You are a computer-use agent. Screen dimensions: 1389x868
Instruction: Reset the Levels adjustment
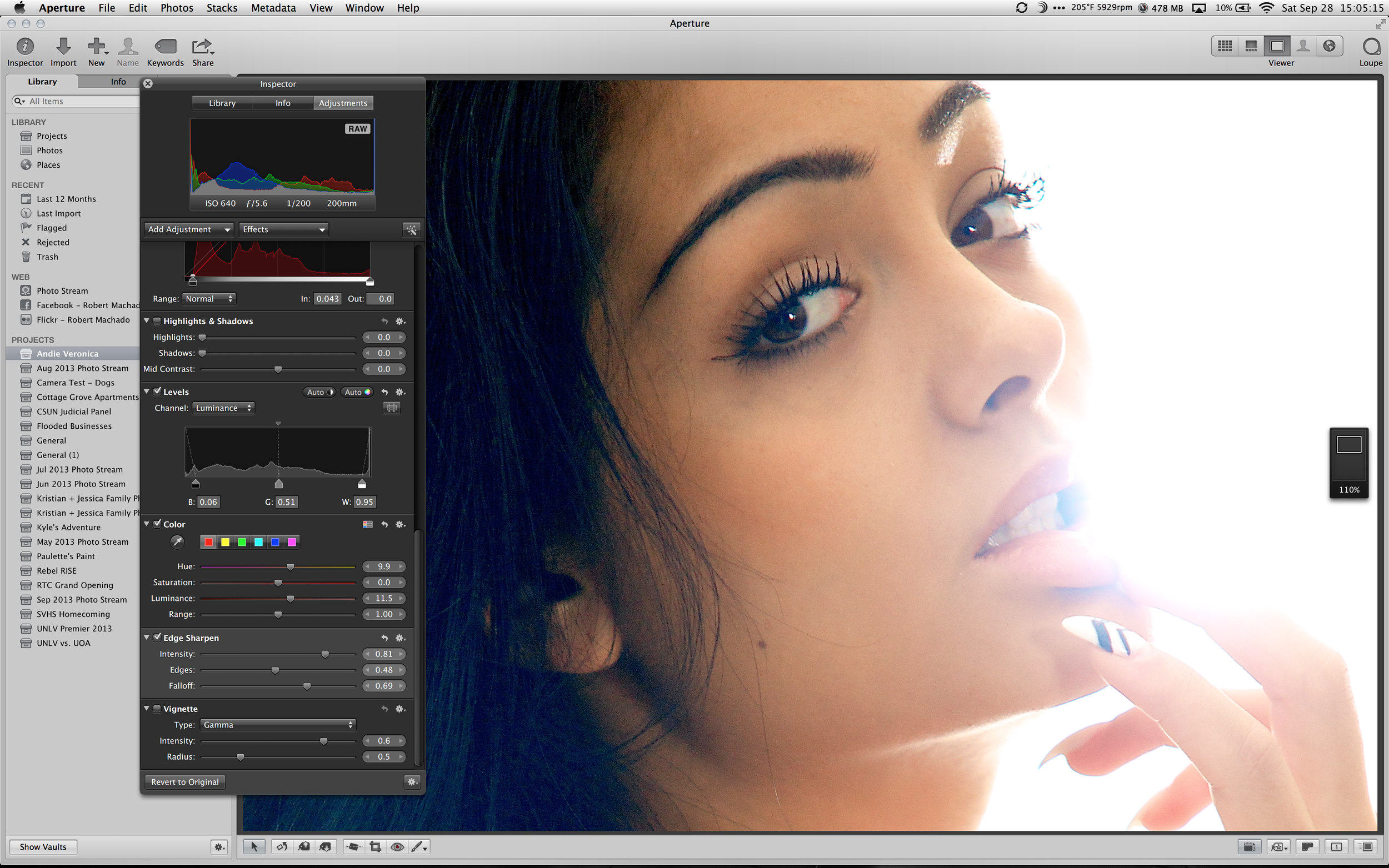coord(384,392)
